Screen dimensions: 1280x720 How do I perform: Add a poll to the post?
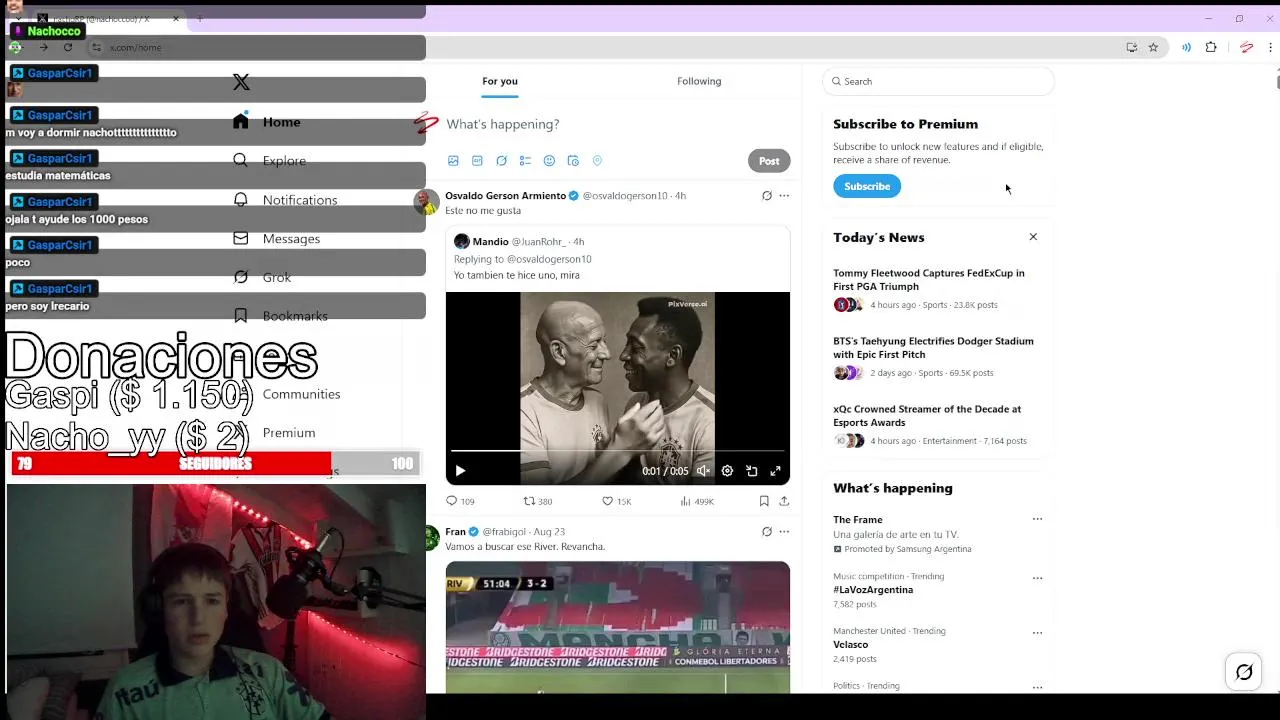[x=525, y=161]
